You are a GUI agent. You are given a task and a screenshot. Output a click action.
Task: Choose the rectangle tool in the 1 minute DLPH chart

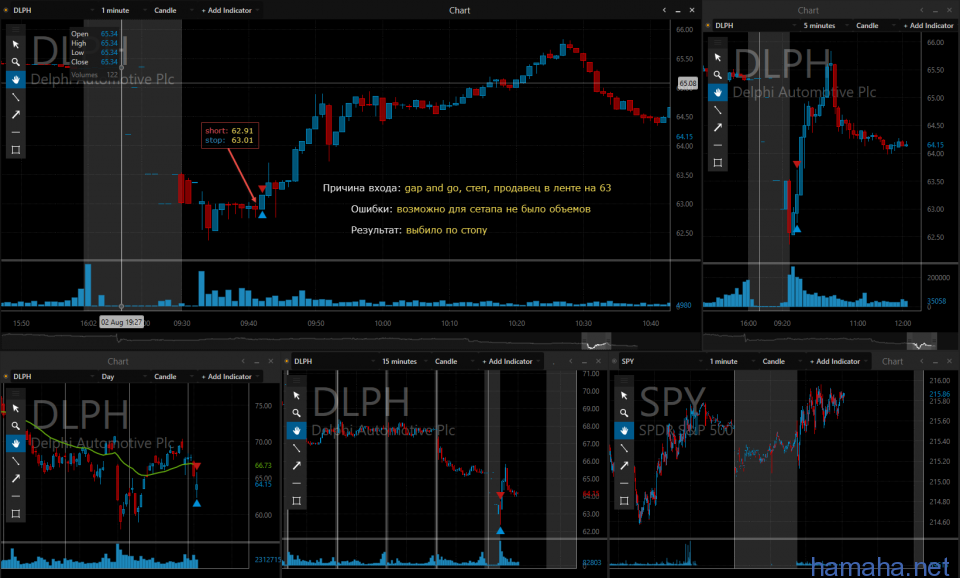coord(16,150)
